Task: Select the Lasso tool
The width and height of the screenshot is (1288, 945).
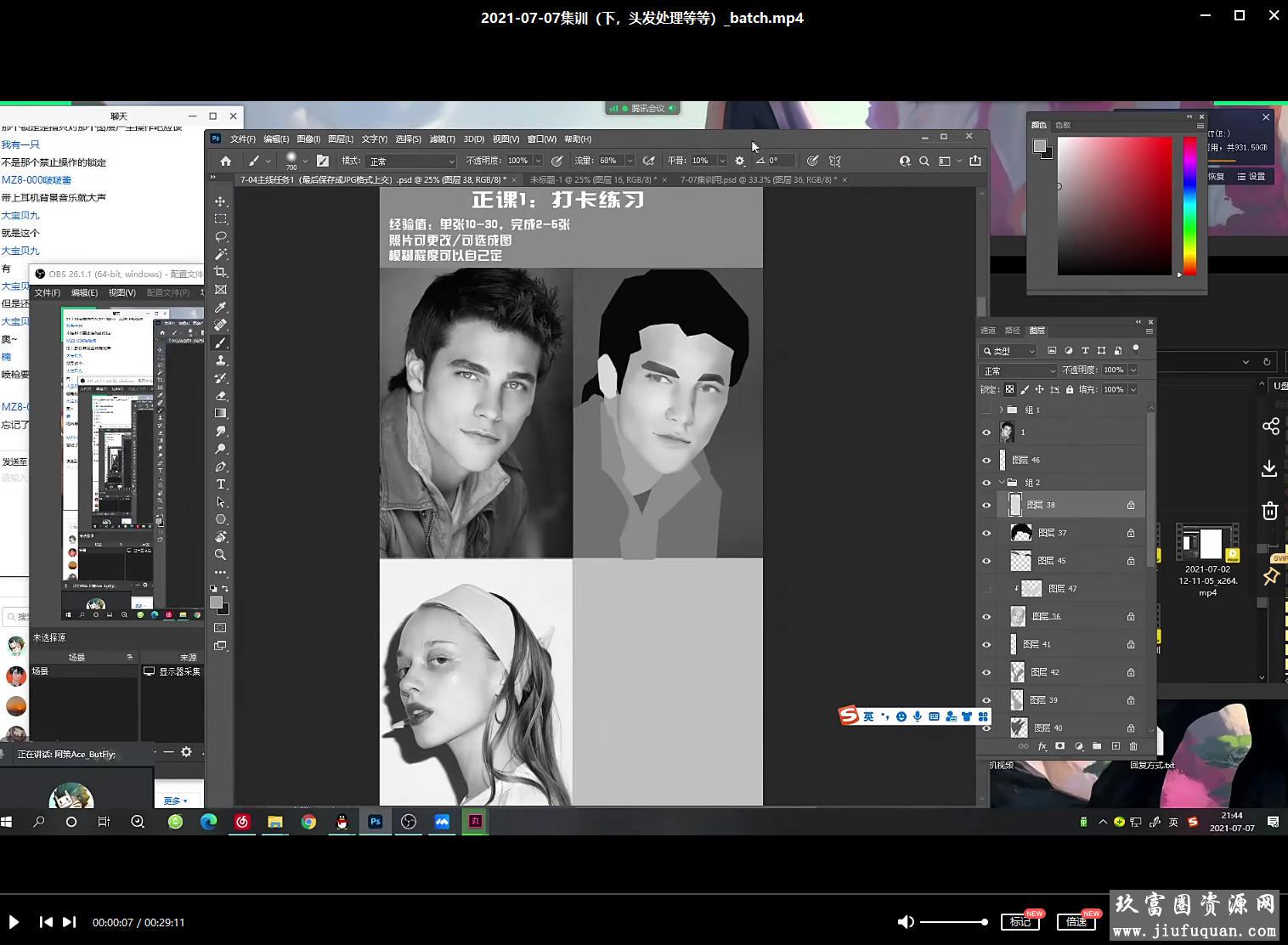Action: (221, 236)
